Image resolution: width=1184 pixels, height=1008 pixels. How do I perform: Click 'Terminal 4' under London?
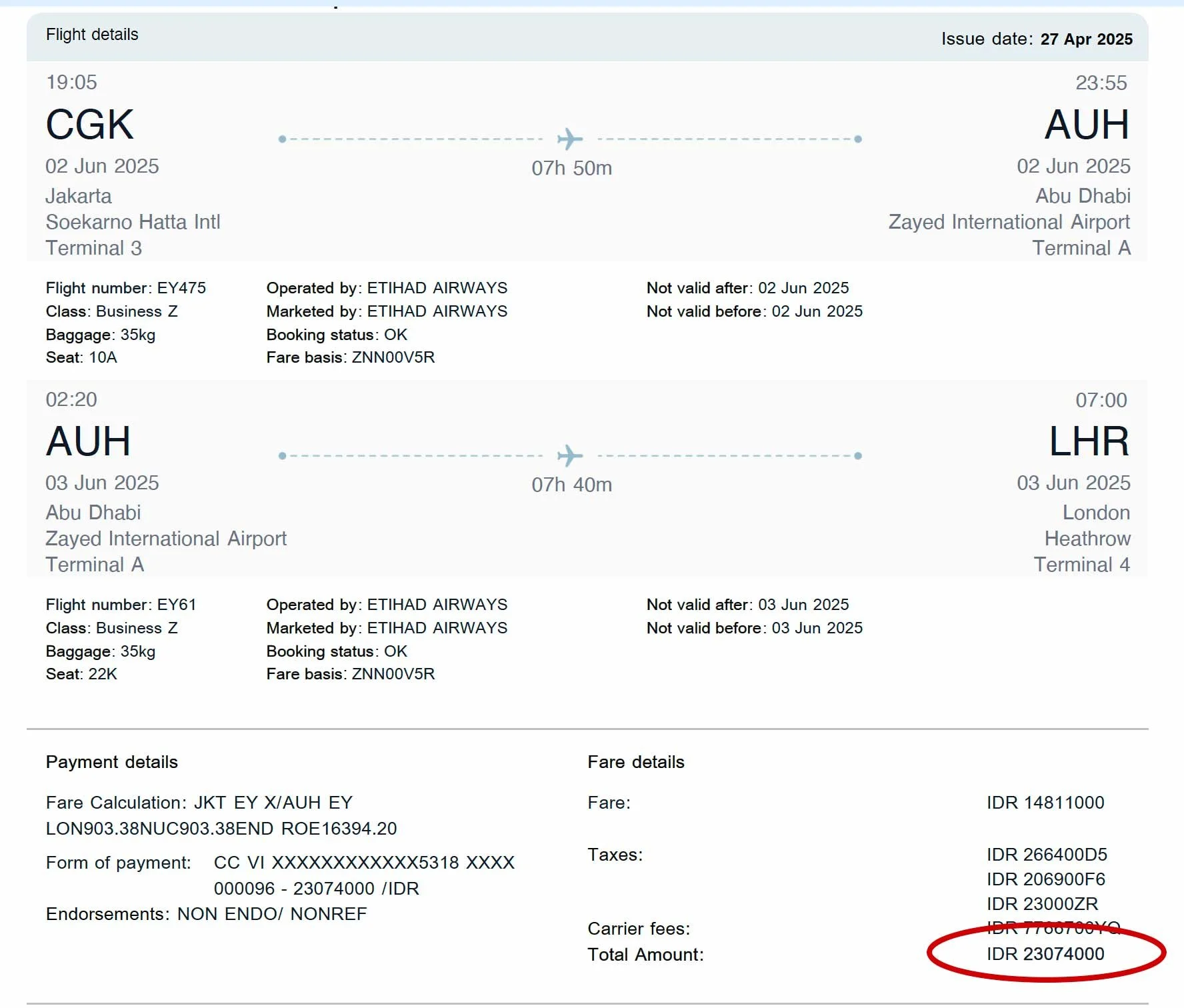click(1082, 565)
